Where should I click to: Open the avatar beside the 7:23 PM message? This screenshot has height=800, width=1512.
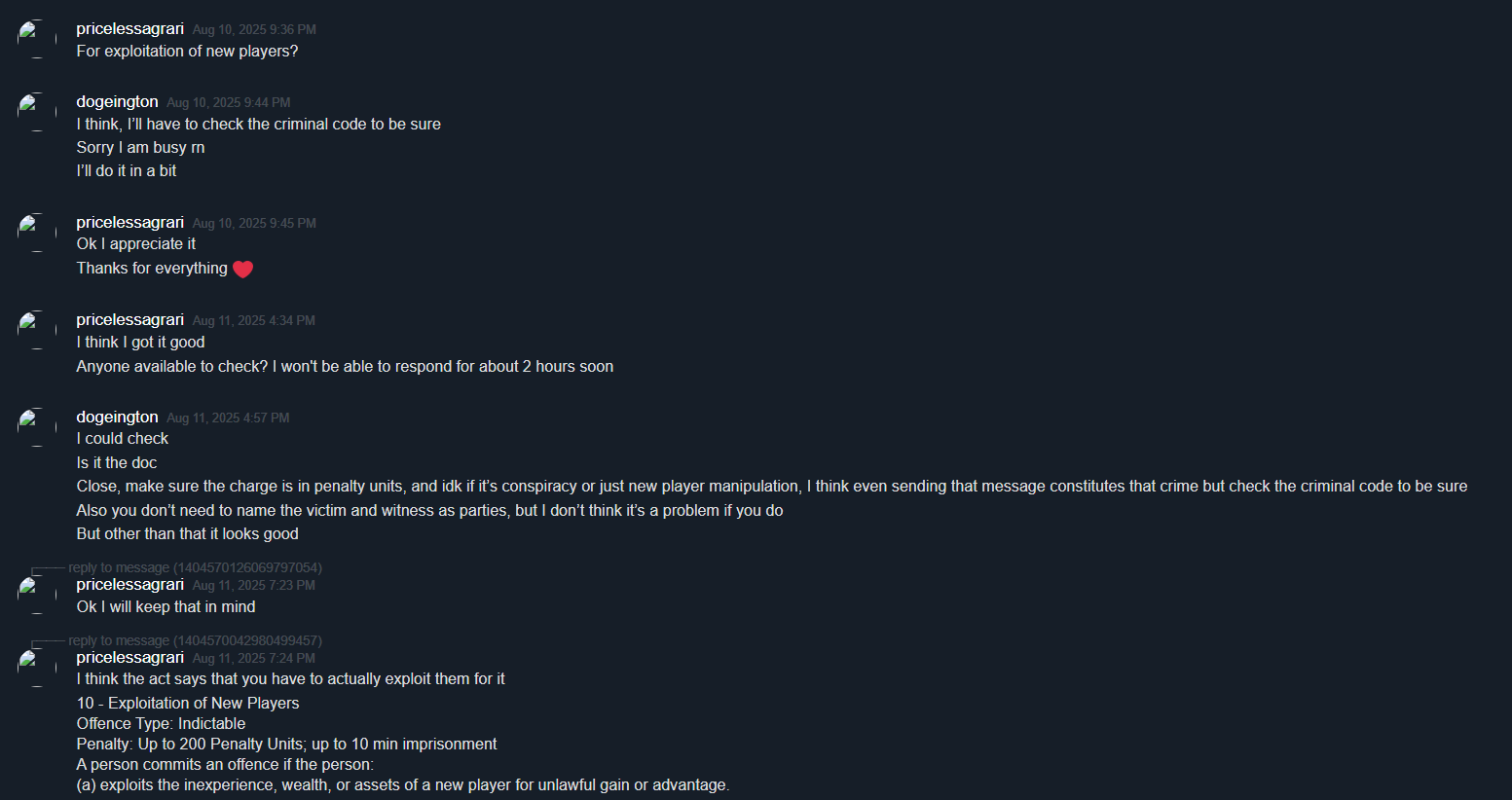[37, 595]
